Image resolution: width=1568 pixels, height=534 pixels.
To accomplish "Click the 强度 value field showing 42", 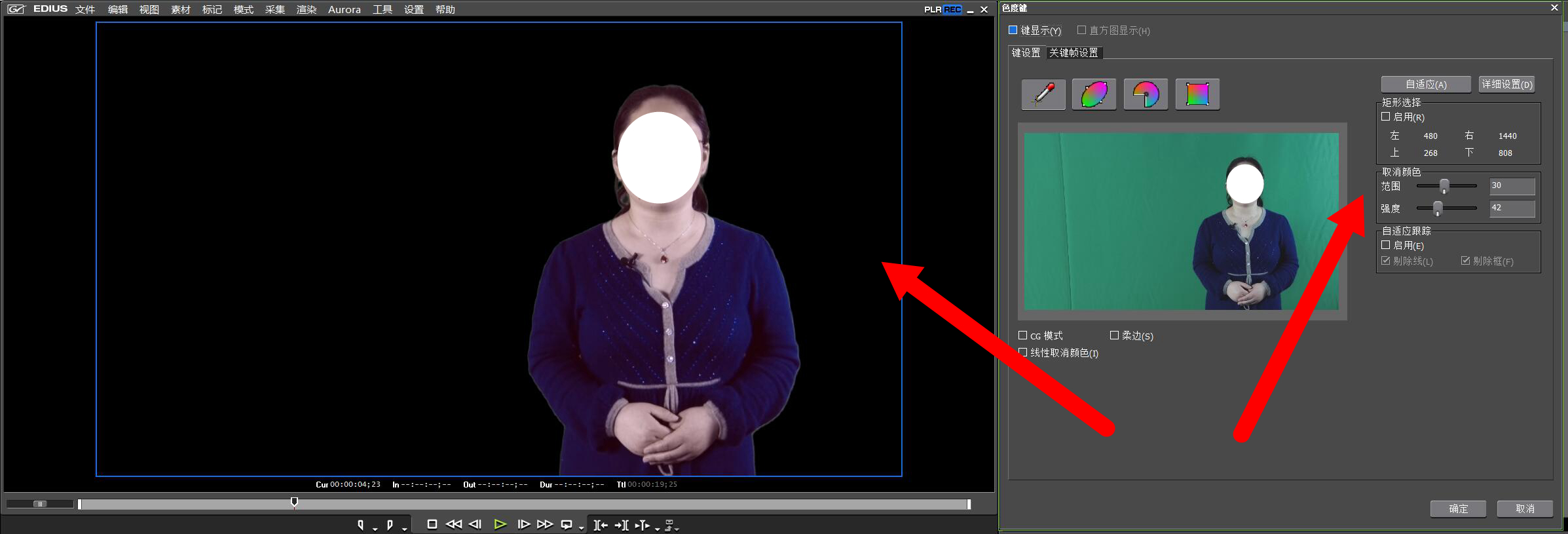I will [x=1512, y=208].
